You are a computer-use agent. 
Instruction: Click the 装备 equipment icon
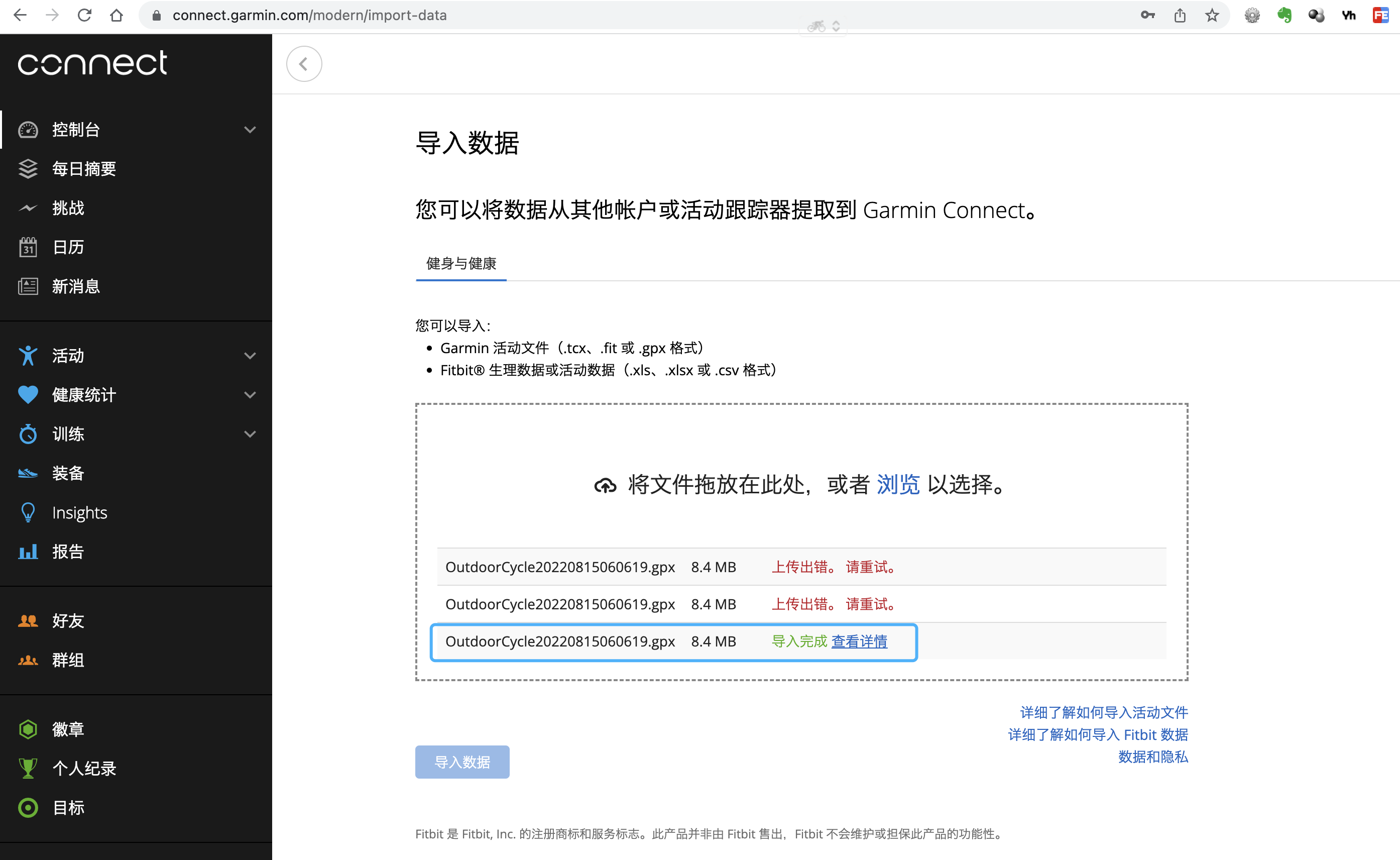pyautogui.click(x=27, y=472)
